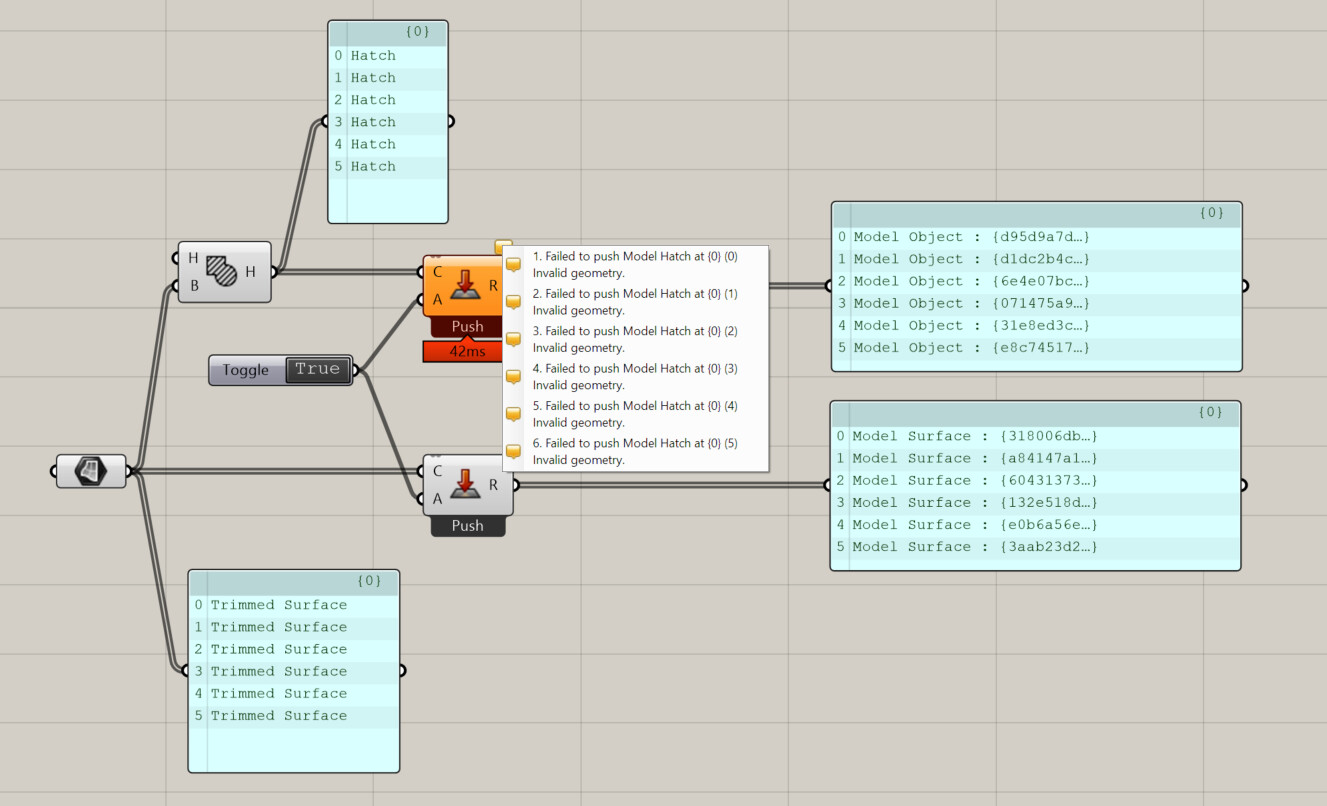The image size is (1327, 806).
Task: Click the balloon icon beside message 1
Action: pyautogui.click(x=514, y=265)
